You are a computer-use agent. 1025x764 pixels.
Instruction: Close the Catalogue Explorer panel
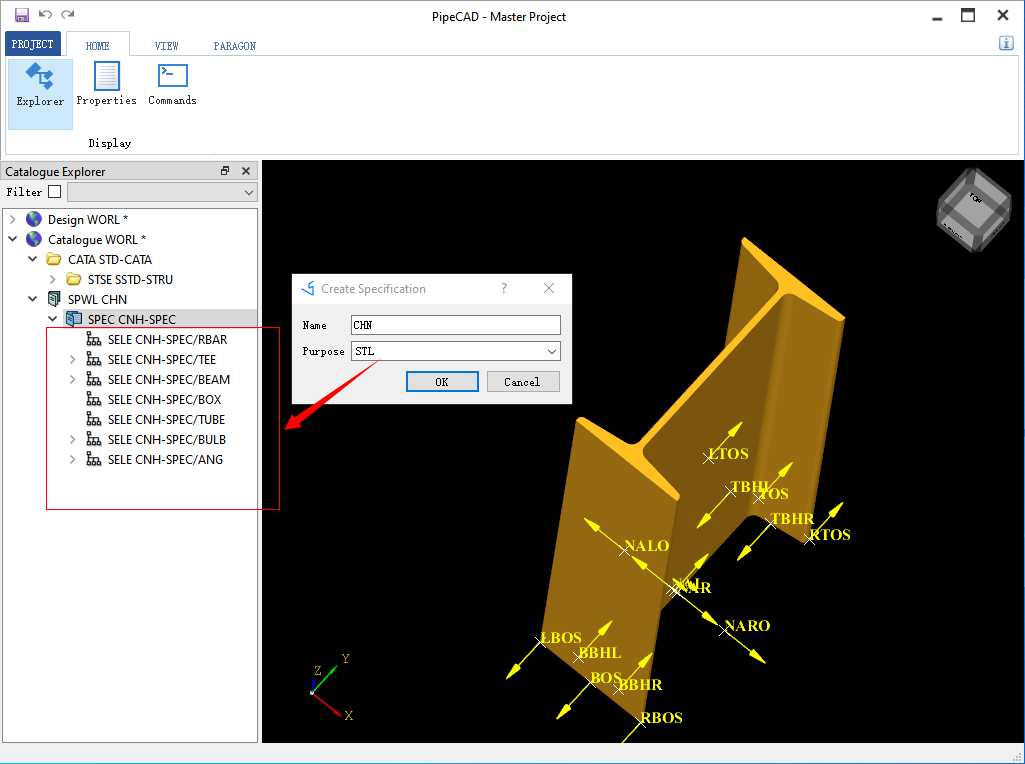click(246, 171)
